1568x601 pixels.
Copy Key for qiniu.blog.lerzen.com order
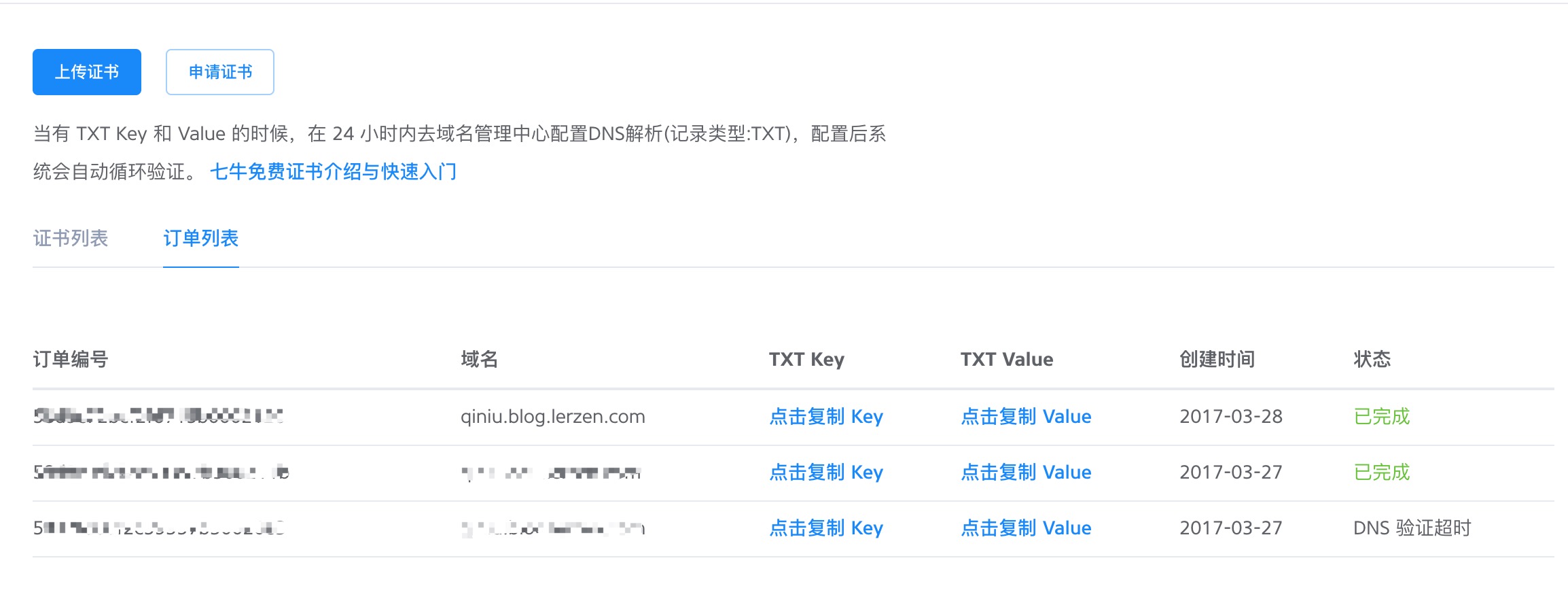(x=826, y=416)
